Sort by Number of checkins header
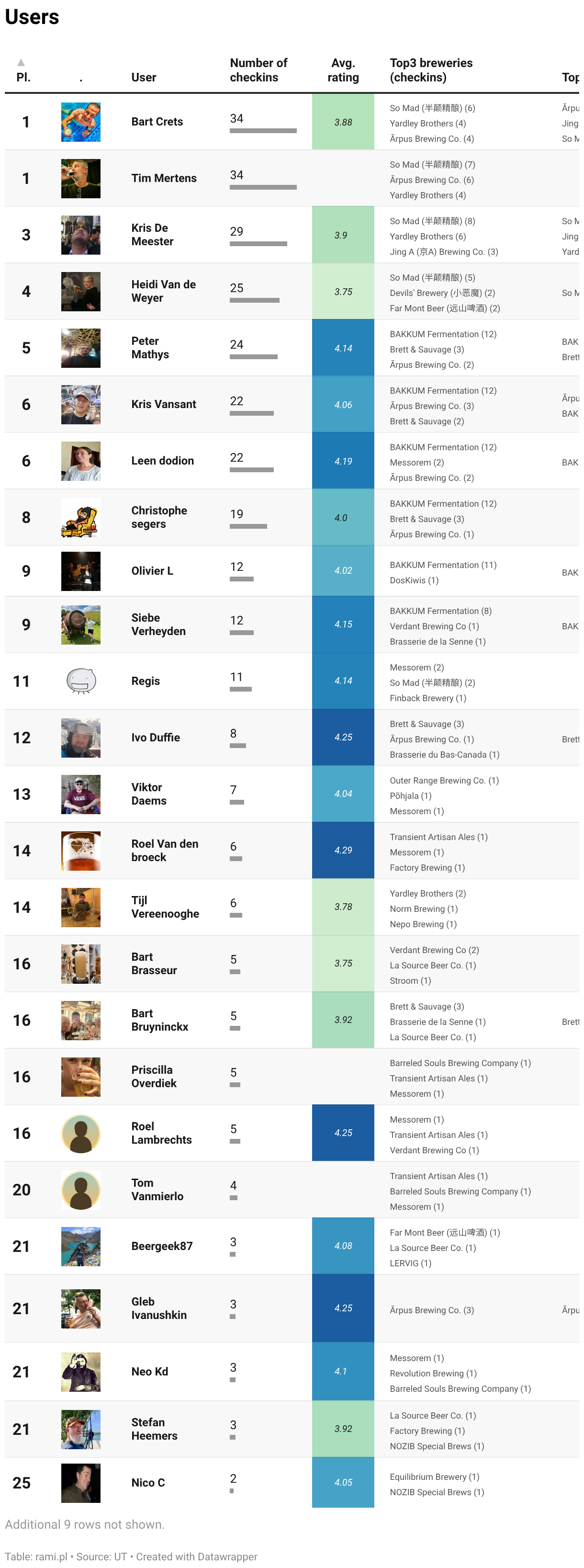The width and height of the screenshot is (584, 1568). pyautogui.click(x=258, y=70)
